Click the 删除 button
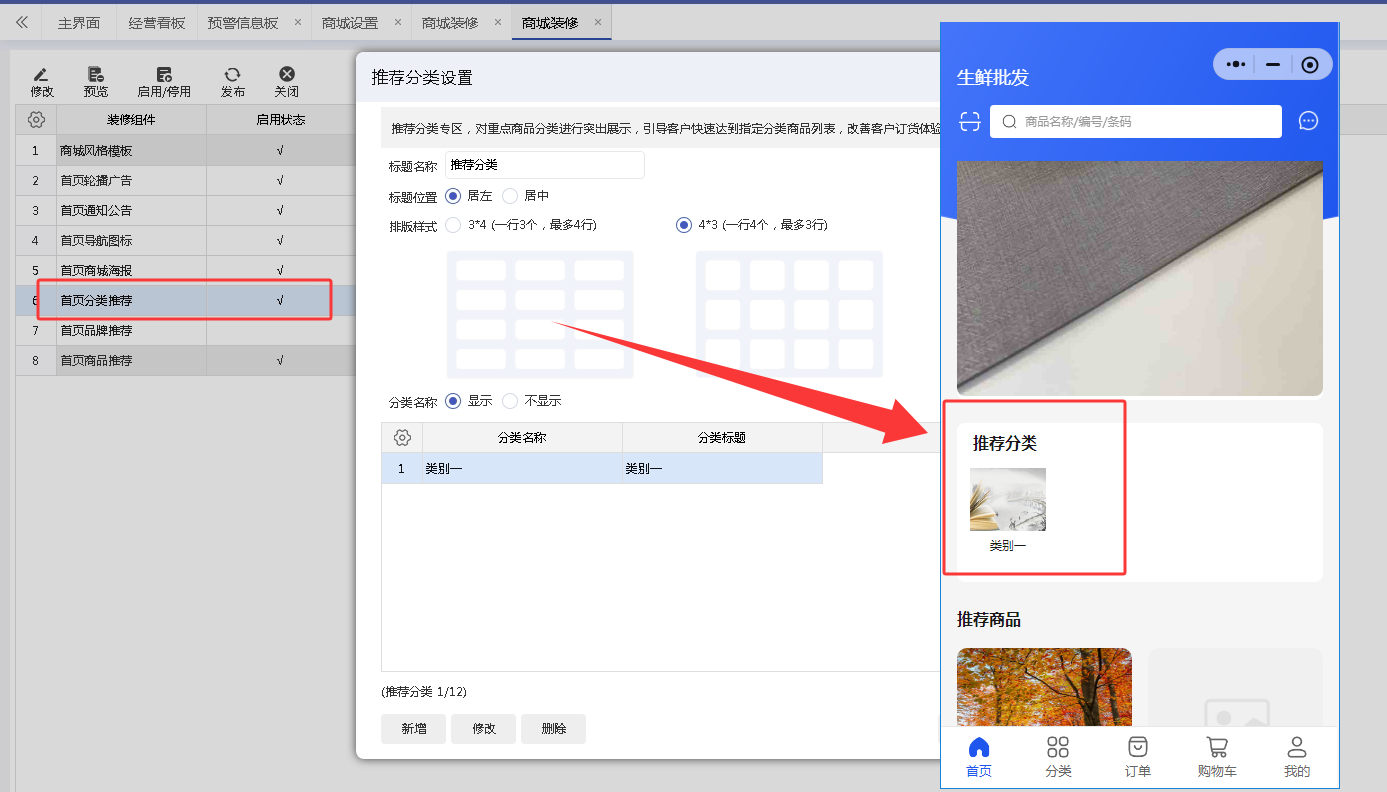1387x792 pixels. coord(553,729)
